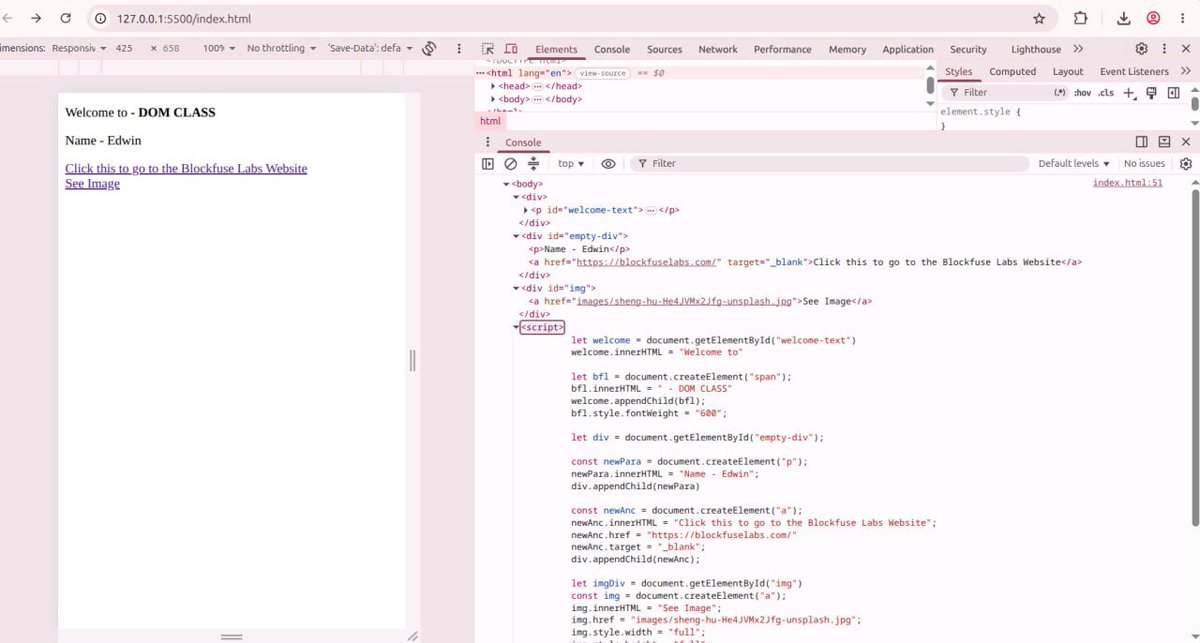1200x643 pixels.
Task: Open Console settings gear icon
Action: point(1186,163)
